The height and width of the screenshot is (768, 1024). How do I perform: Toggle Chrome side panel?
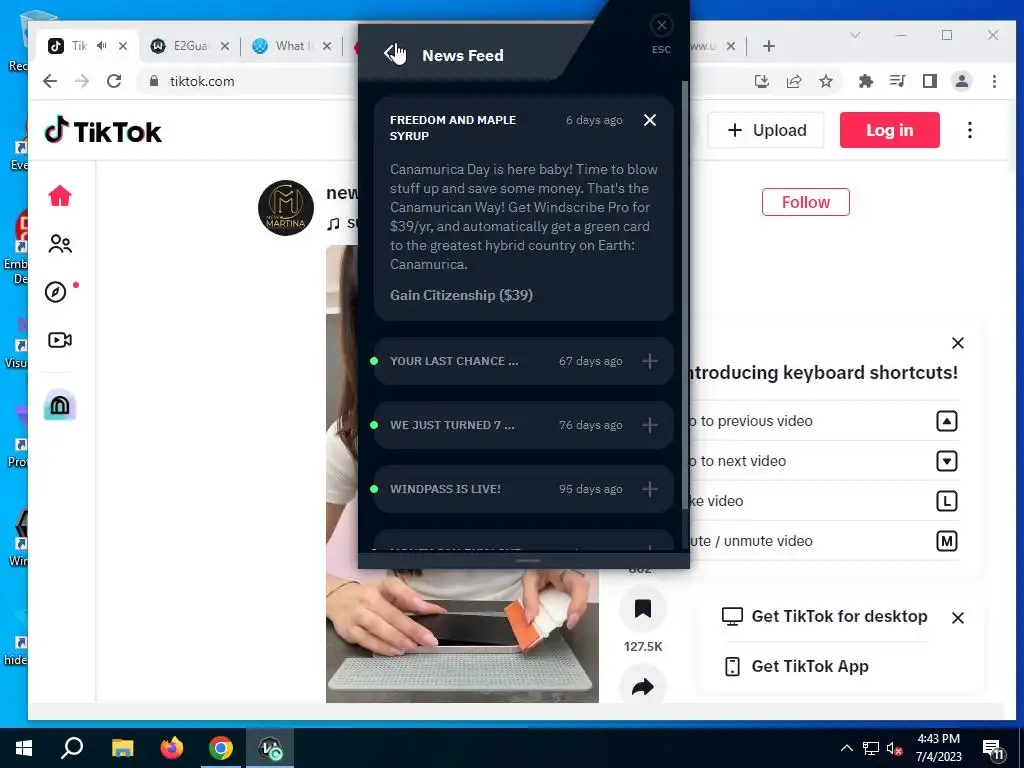929,81
